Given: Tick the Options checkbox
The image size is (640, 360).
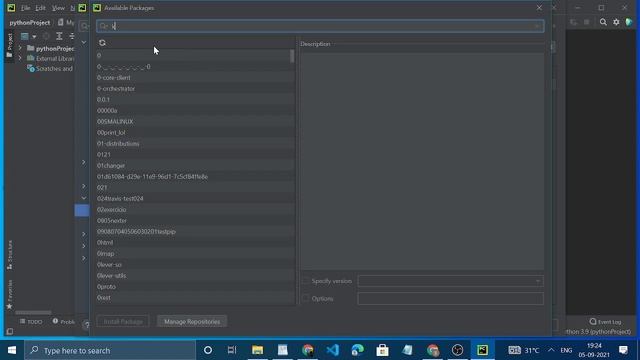Looking at the screenshot, I should (305, 298).
